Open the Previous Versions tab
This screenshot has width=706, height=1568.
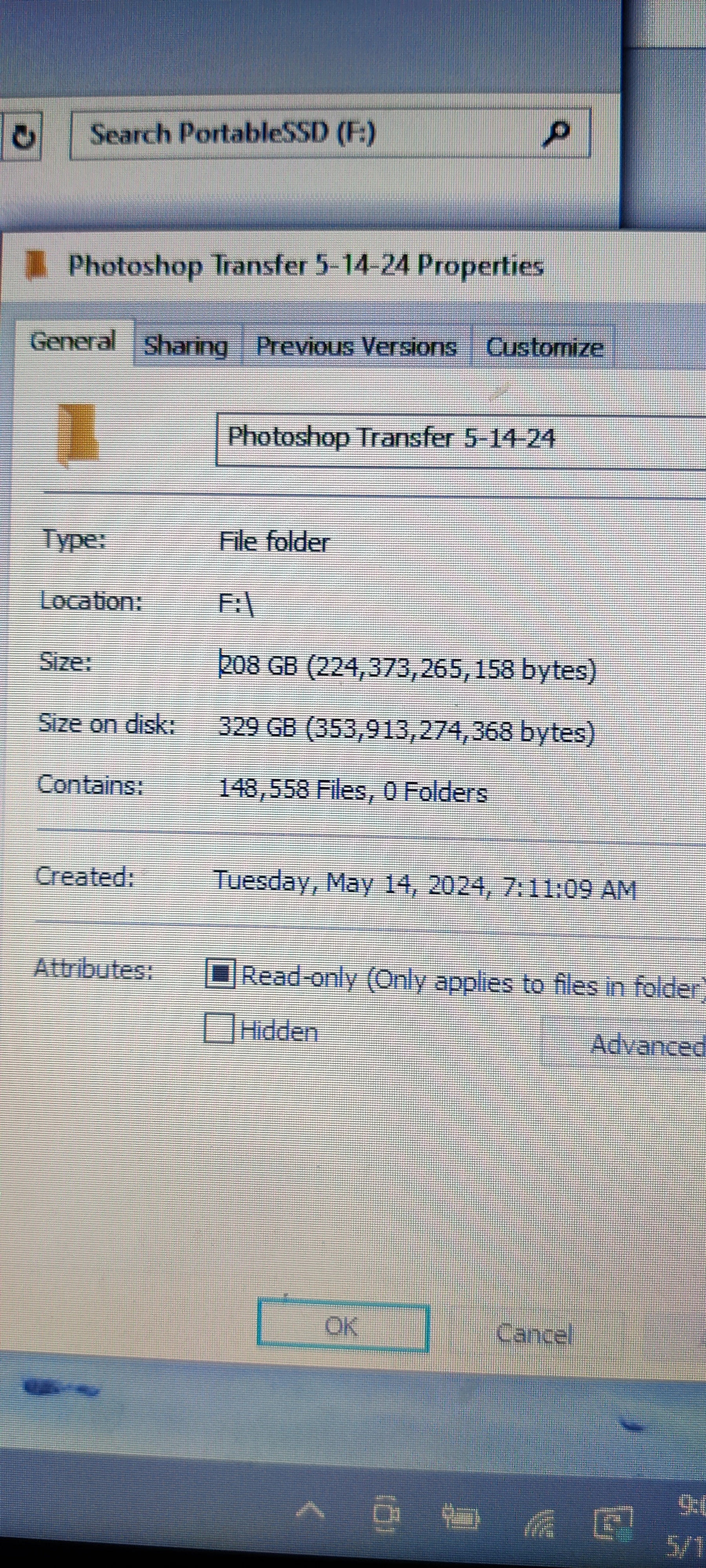[357, 347]
